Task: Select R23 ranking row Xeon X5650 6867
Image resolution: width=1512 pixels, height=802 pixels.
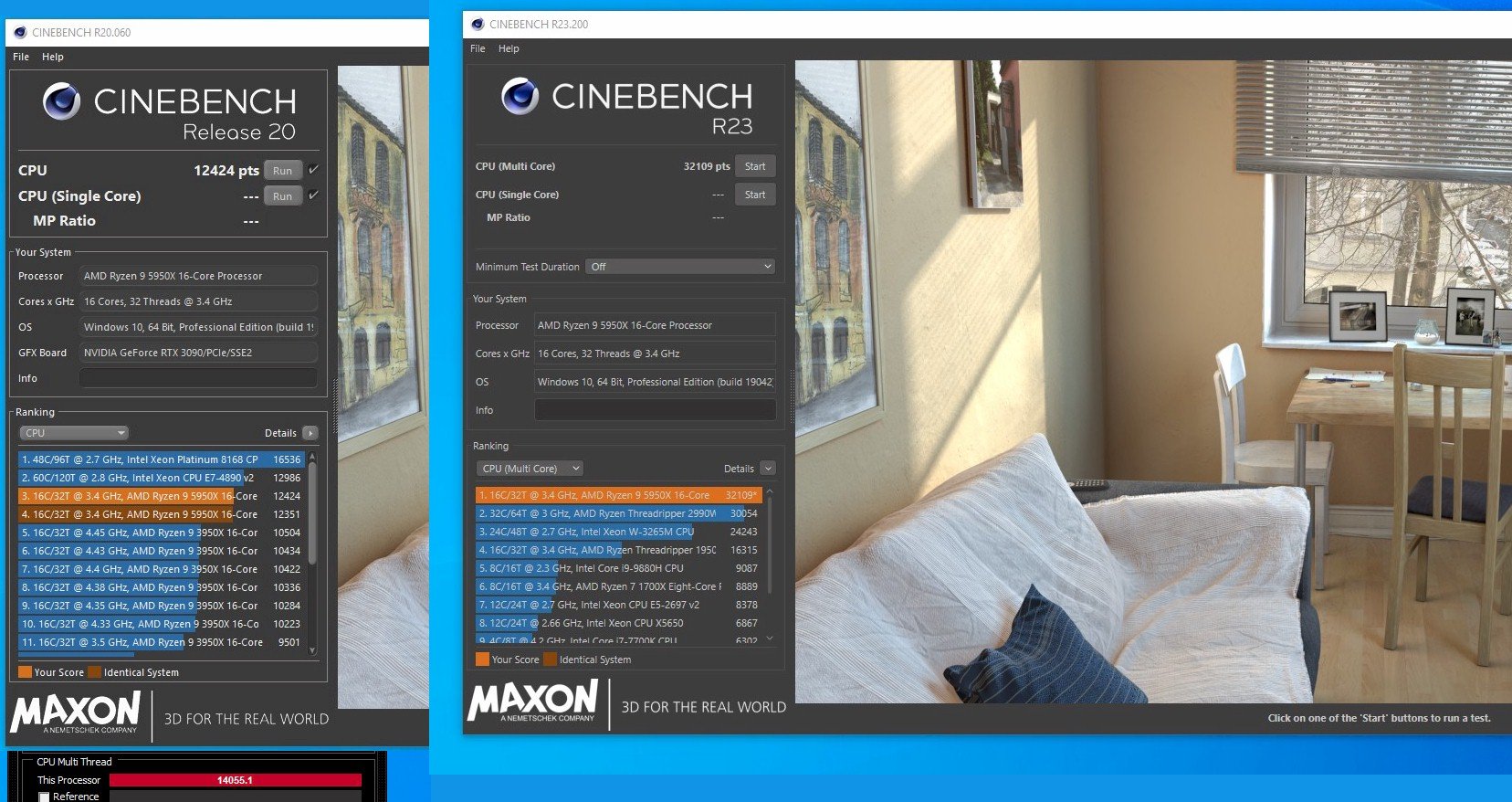Action: (x=618, y=623)
